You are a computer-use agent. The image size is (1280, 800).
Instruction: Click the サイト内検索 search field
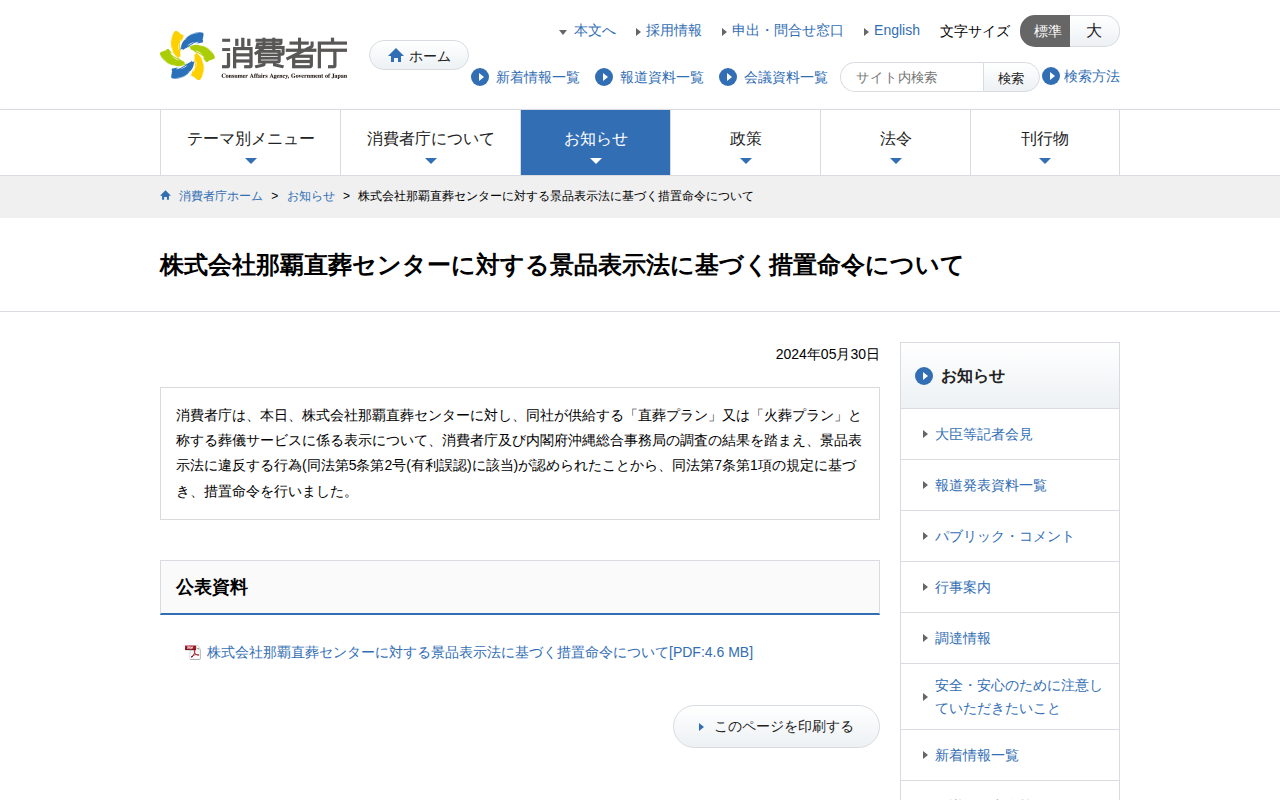pyautogui.click(x=912, y=77)
